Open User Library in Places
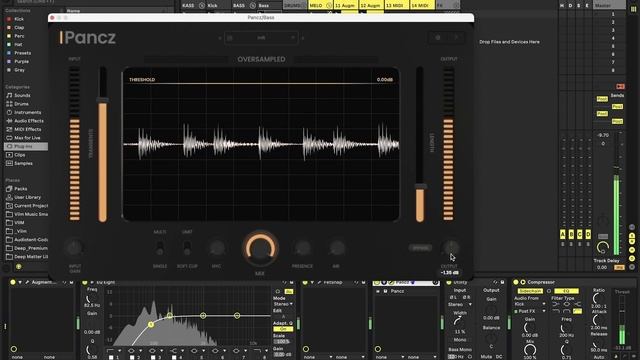 [x=26, y=197]
